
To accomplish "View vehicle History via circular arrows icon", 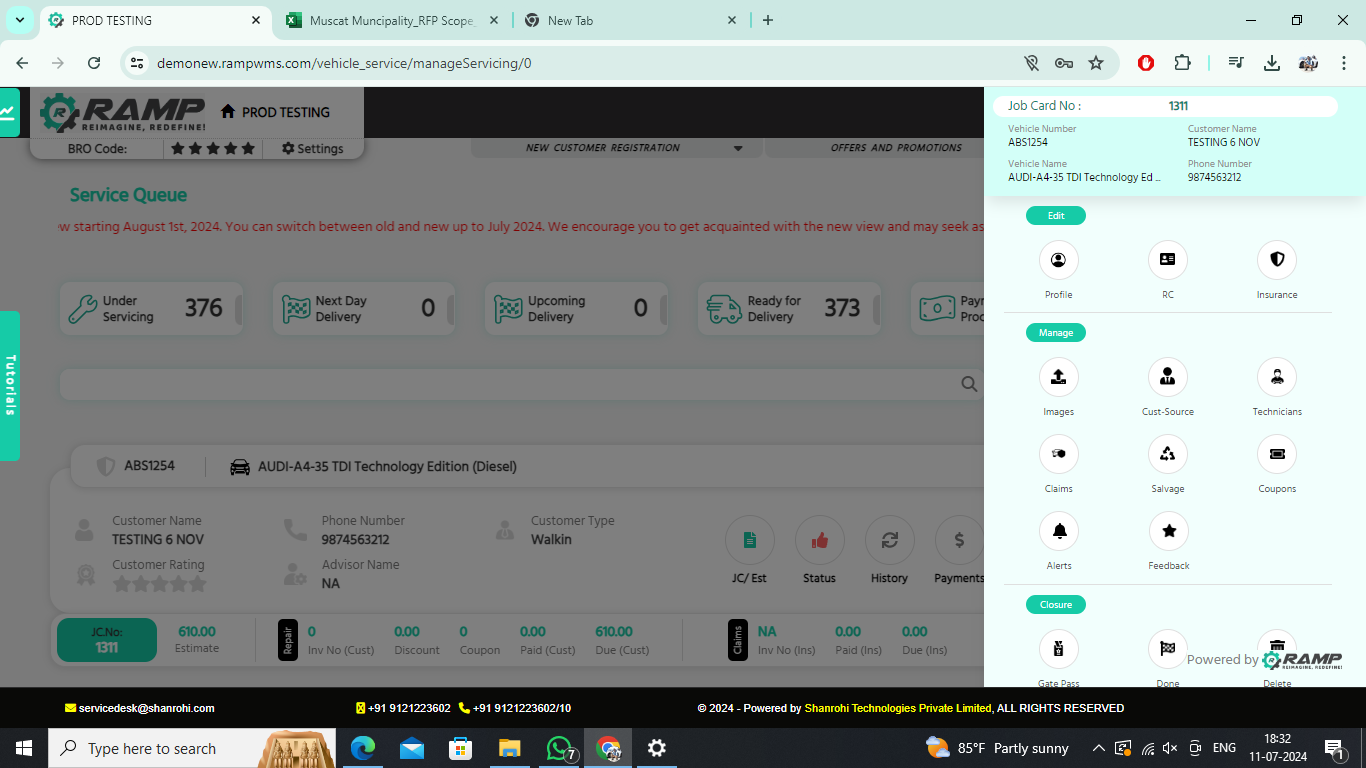I will 889,542.
